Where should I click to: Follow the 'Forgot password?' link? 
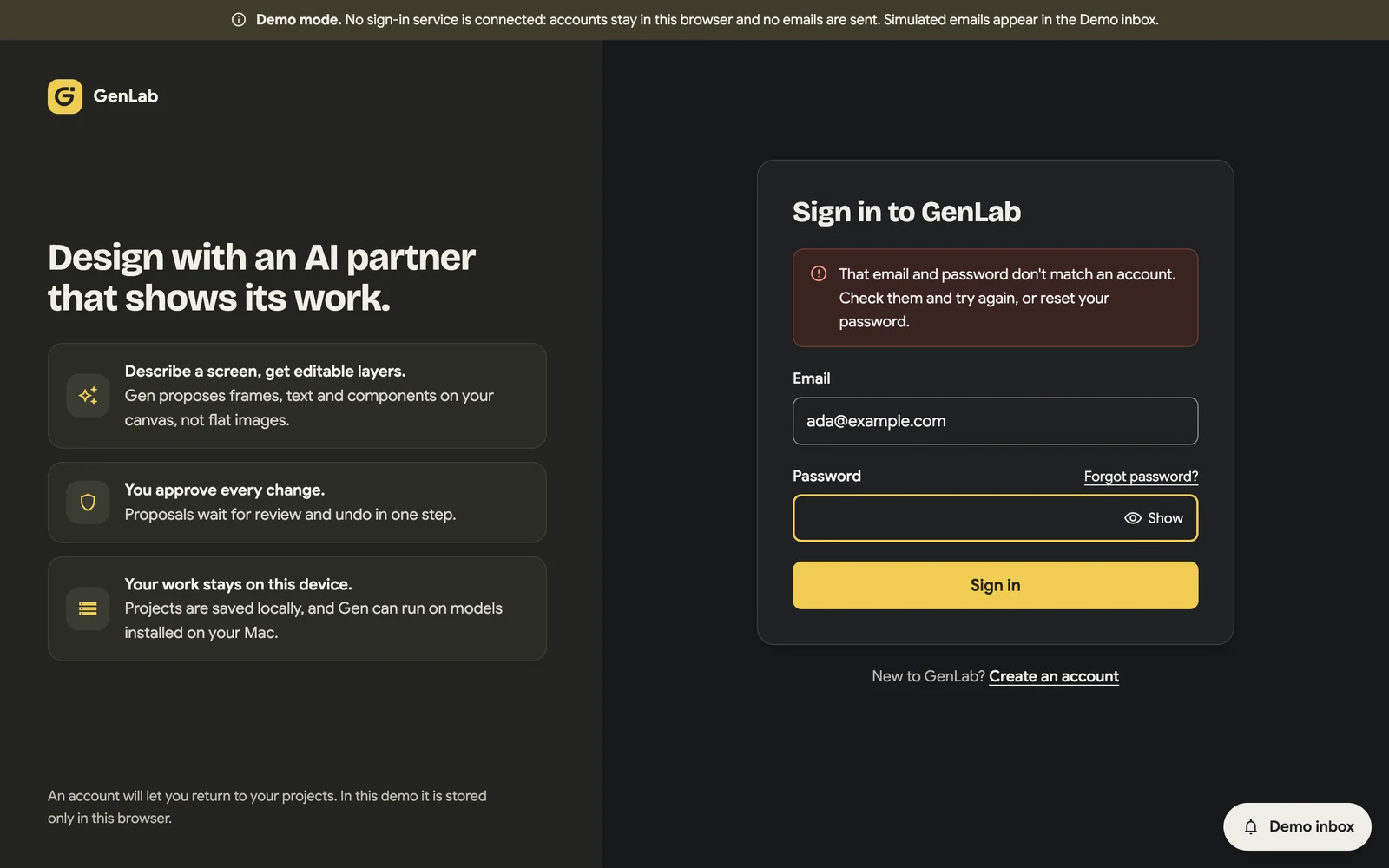pos(1141,477)
